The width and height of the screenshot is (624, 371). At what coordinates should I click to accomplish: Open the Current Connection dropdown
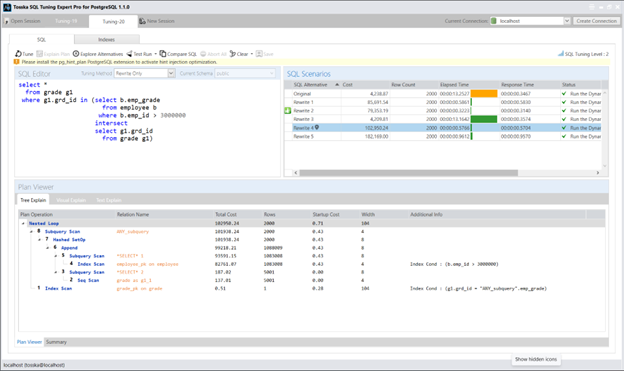pyautogui.click(x=567, y=21)
